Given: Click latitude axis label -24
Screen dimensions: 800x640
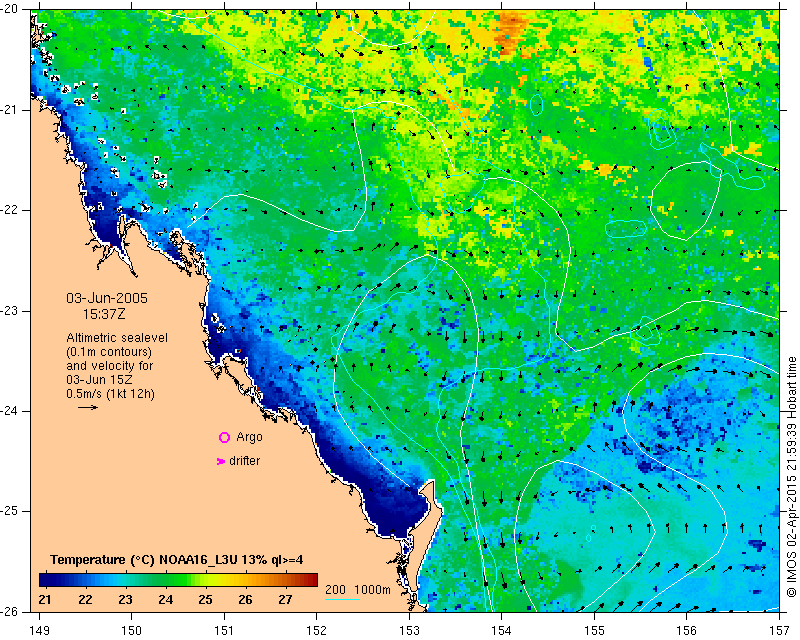Looking at the screenshot, I should click(9, 411).
